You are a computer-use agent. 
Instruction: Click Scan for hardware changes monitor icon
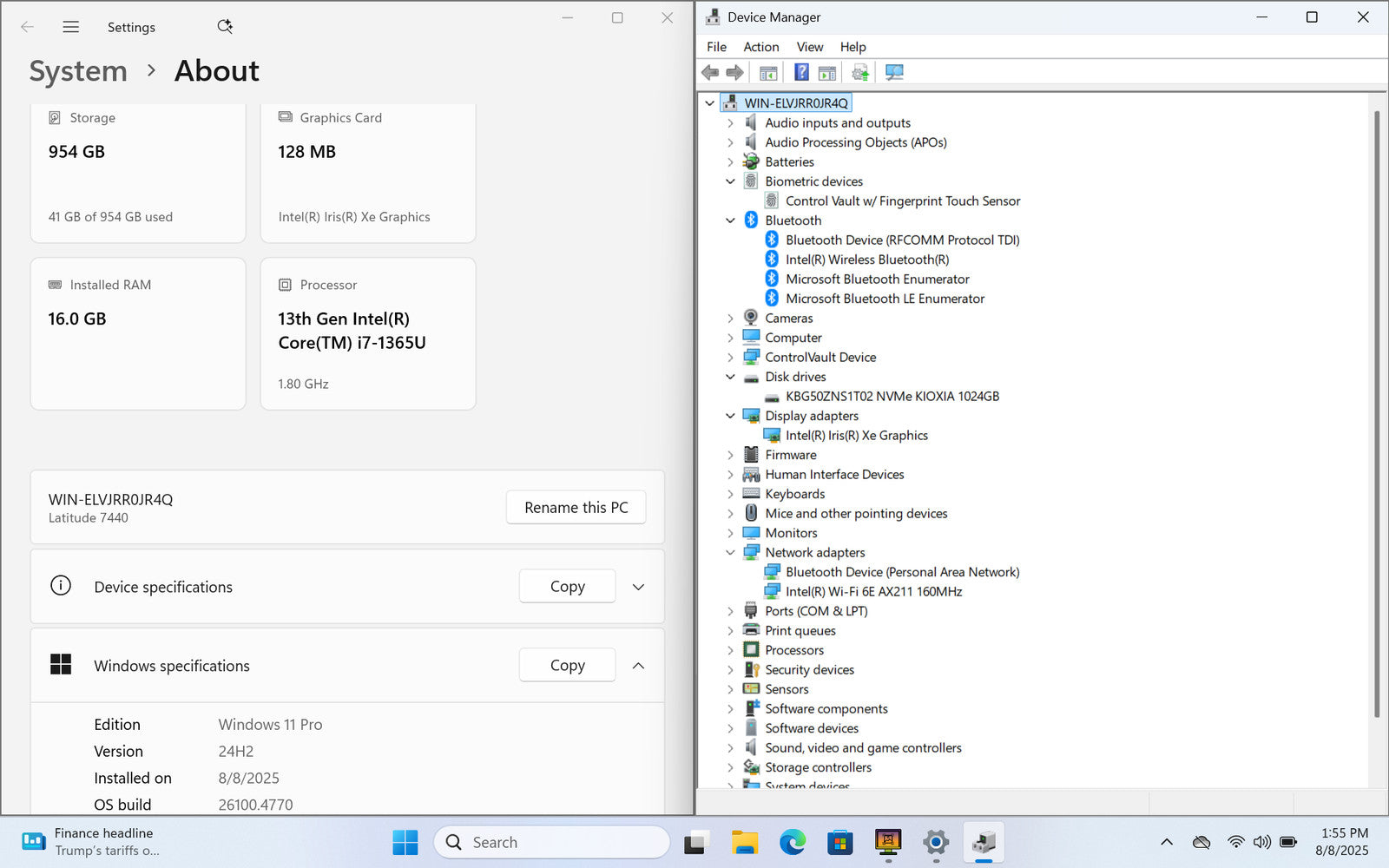(894, 73)
